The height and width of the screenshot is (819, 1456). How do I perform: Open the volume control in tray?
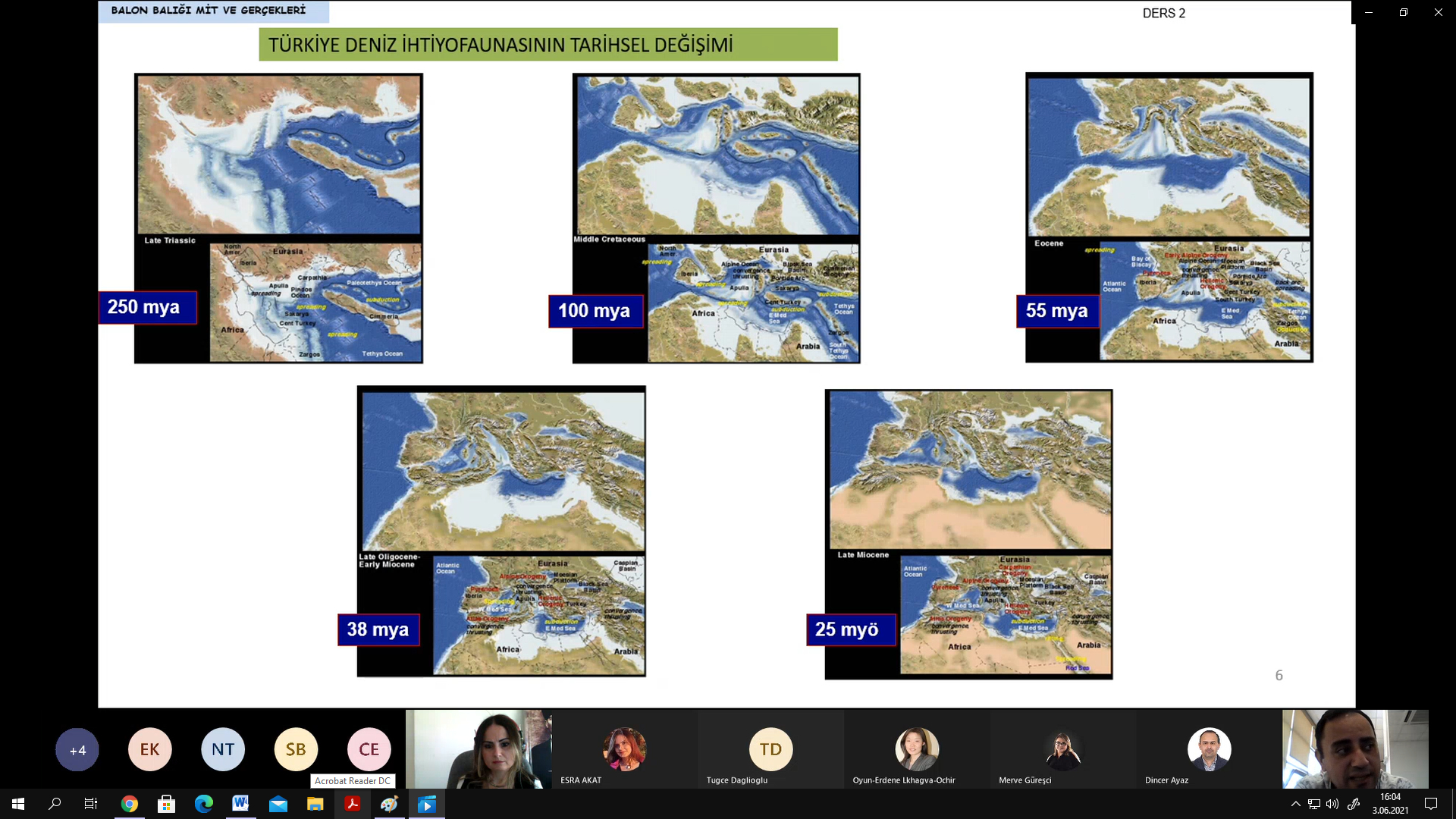(1332, 804)
